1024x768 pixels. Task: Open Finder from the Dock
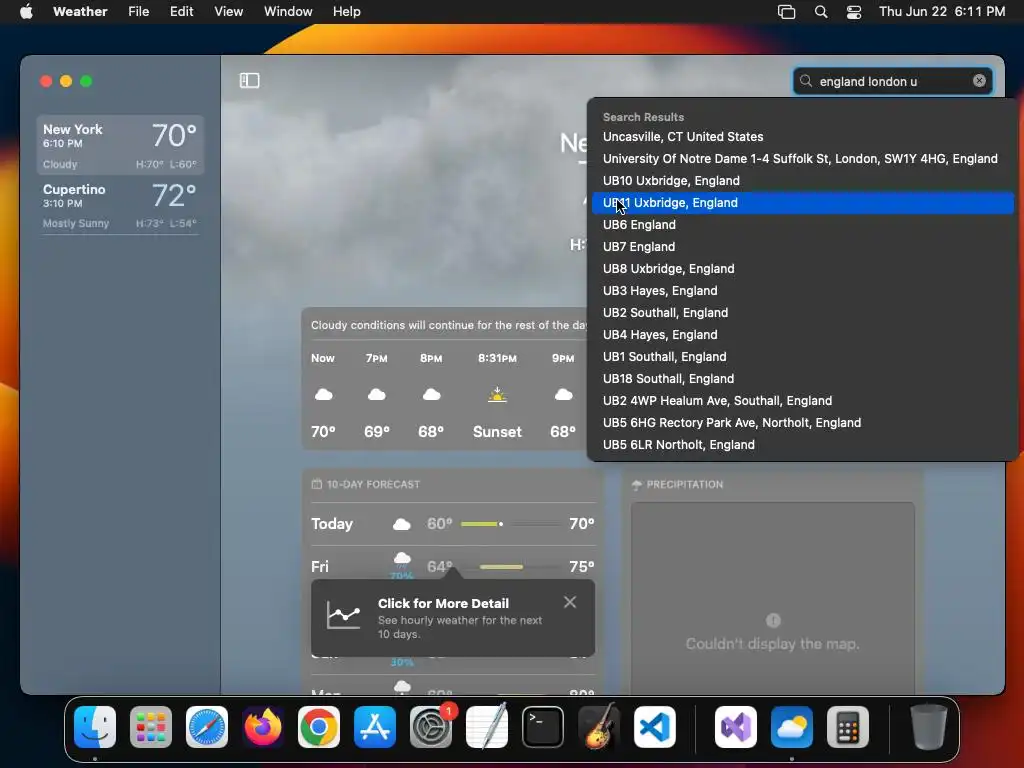pos(95,727)
